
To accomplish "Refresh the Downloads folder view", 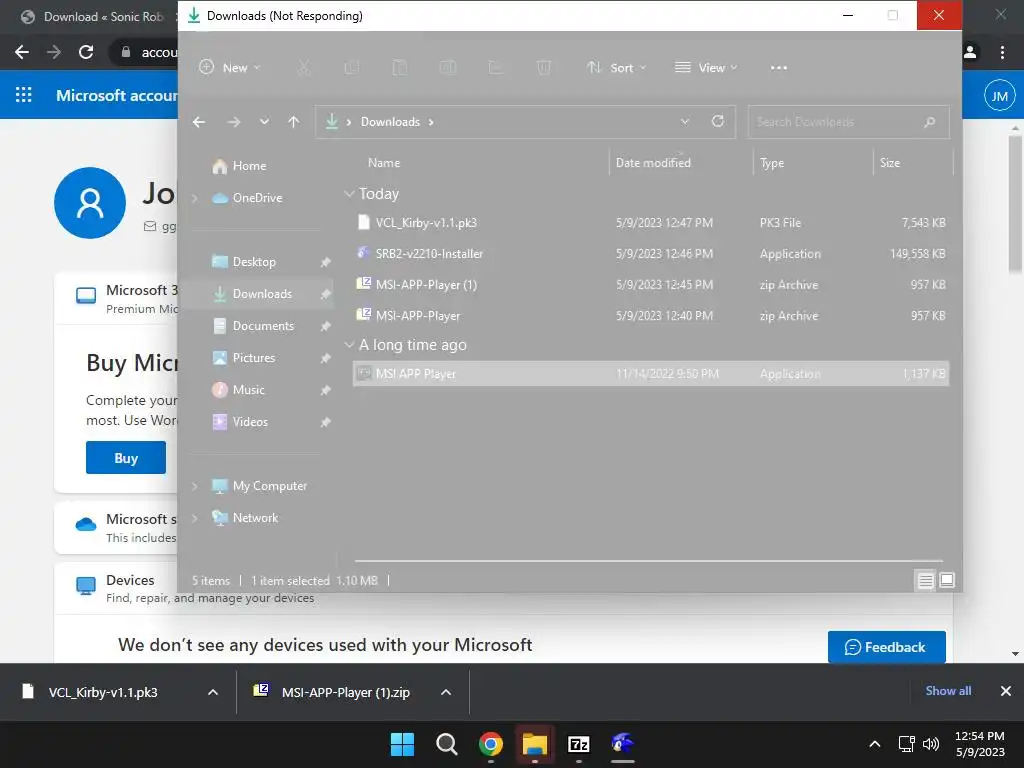I will 718,121.
